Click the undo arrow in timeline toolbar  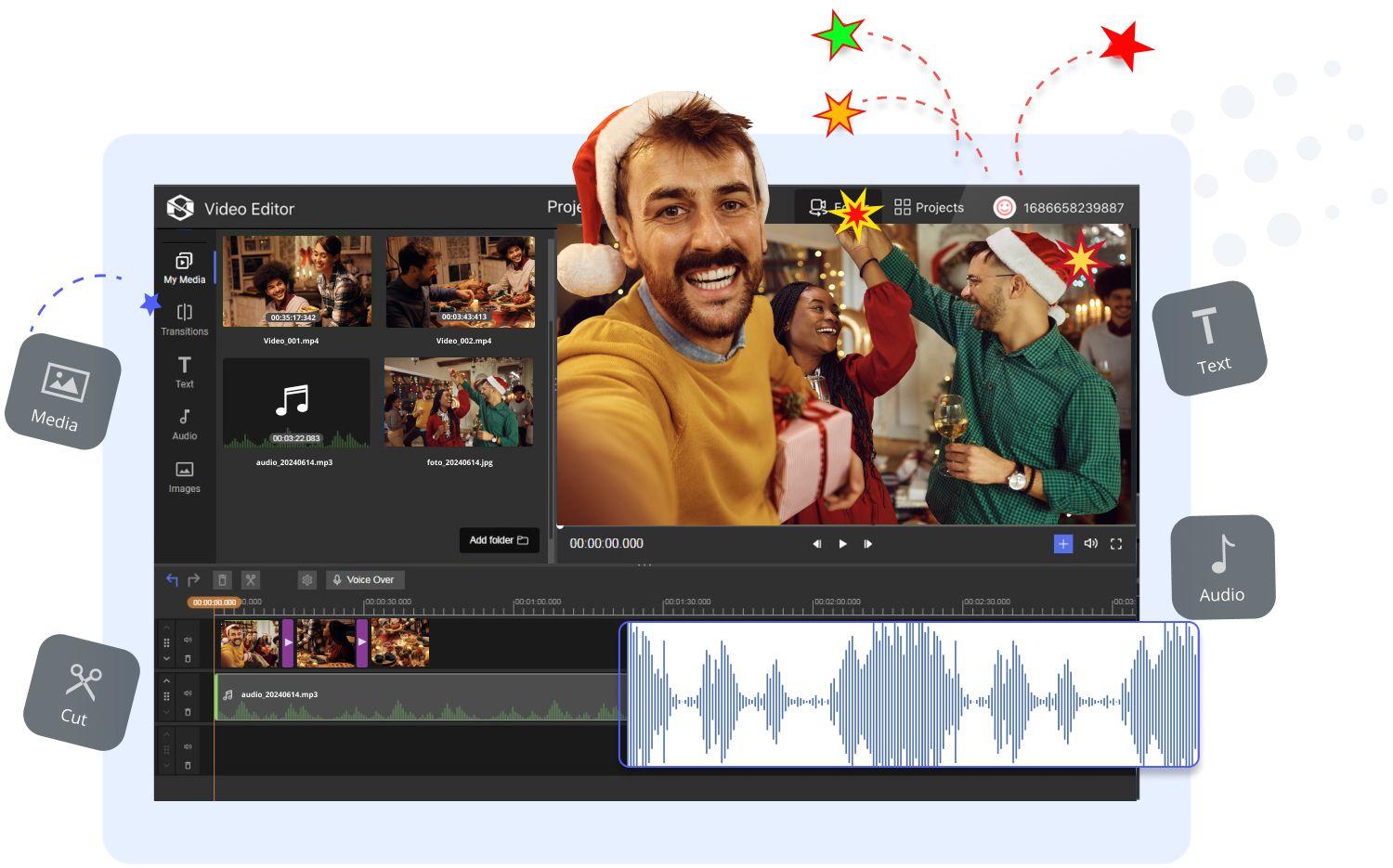(x=172, y=580)
